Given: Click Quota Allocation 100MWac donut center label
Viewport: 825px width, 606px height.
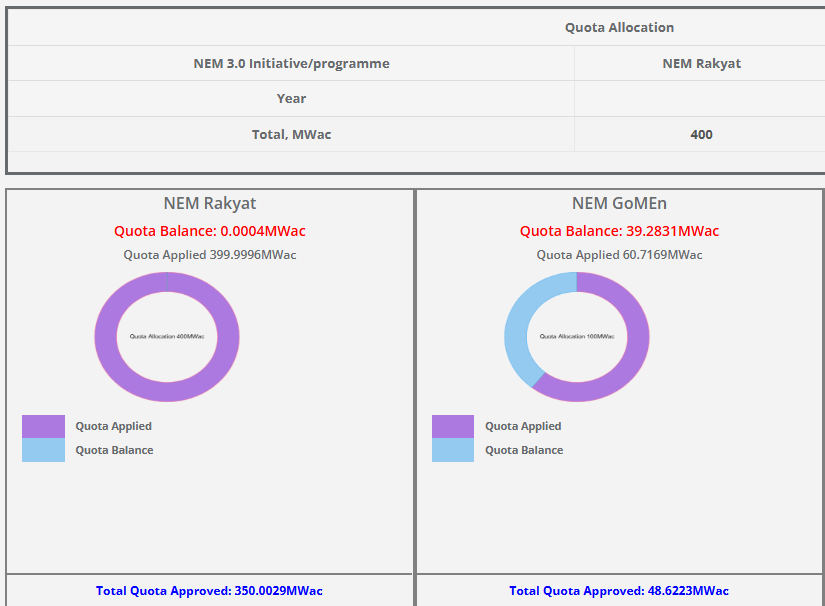Looking at the screenshot, I should (x=577, y=336).
